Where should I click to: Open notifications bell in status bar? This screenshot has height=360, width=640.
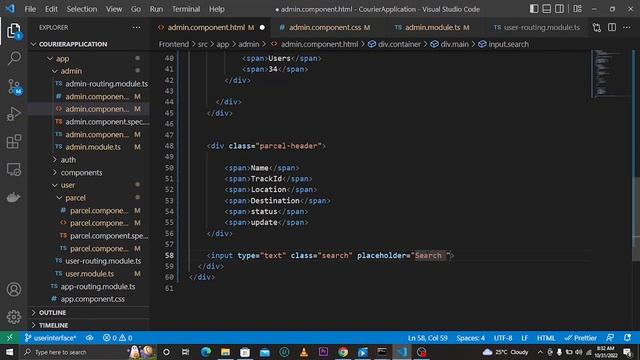(627, 338)
